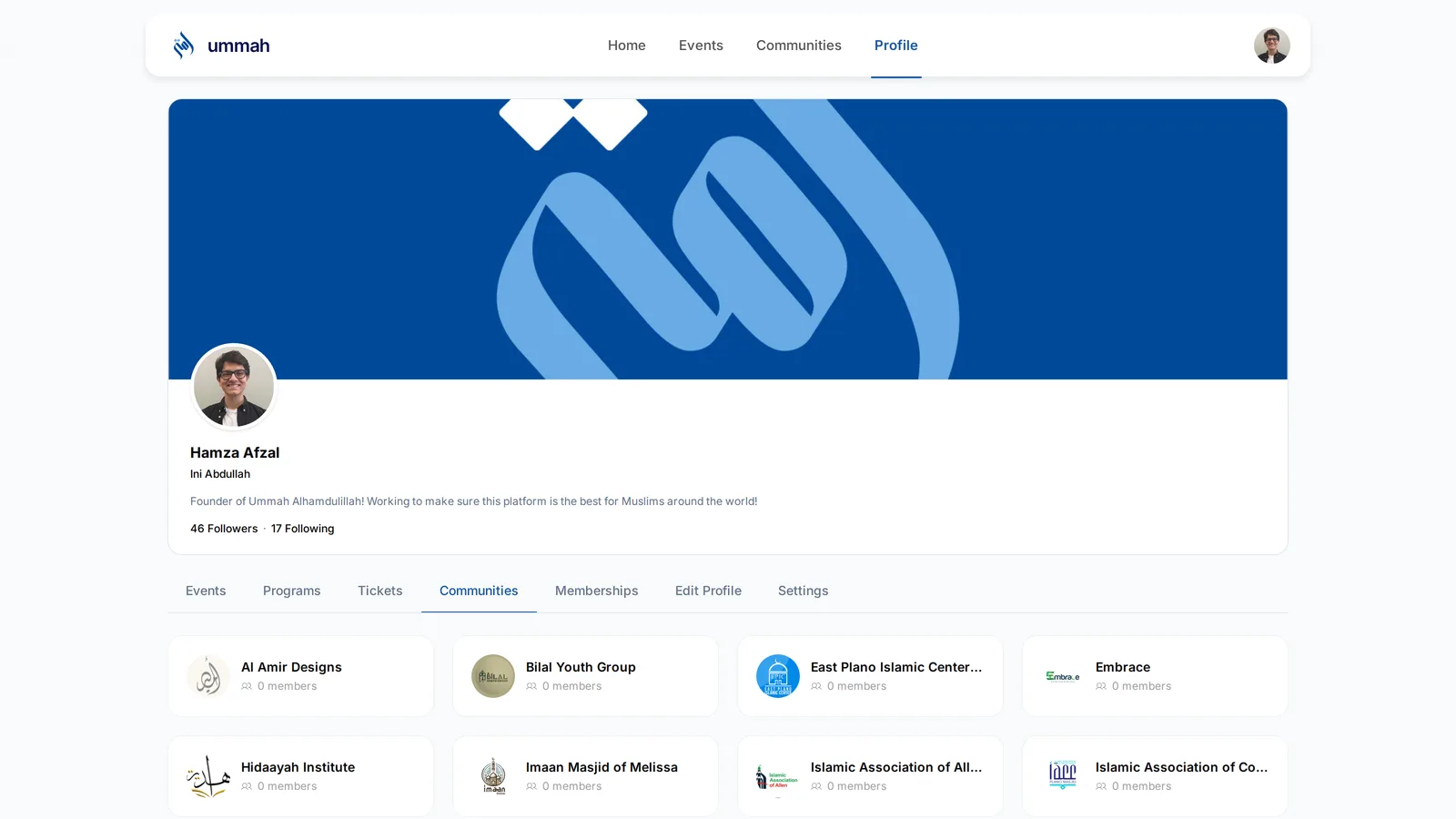This screenshot has width=1456, height=819.
Task: Go to Home in the top navigation
Action: click(x=627, y=45)
